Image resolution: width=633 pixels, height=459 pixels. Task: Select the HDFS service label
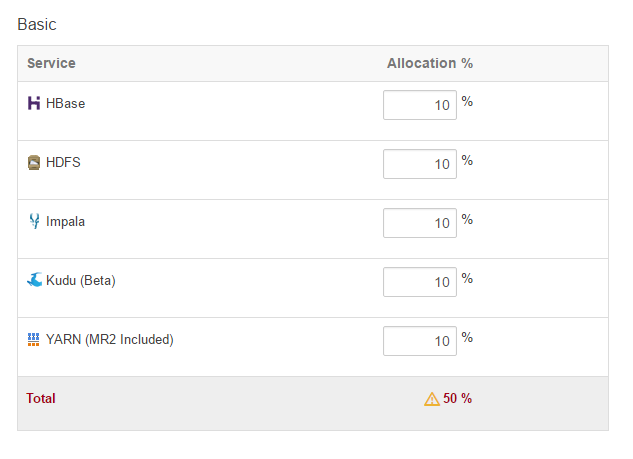click(x=63, y=162)
